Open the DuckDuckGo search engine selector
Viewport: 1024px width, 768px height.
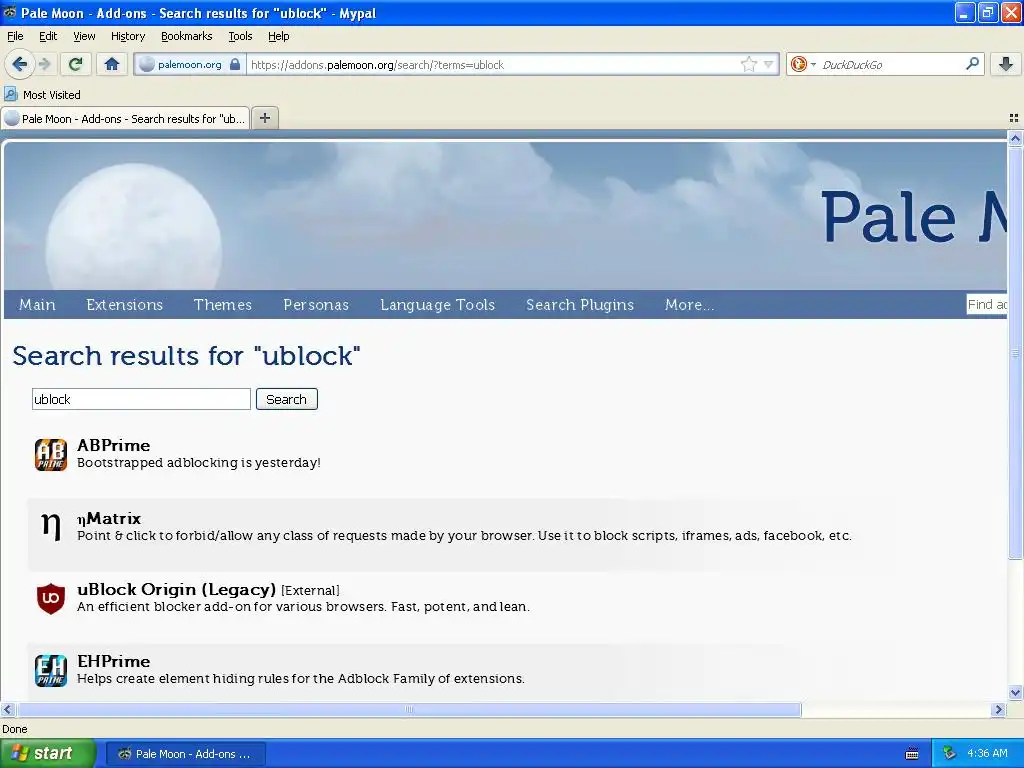(x=803, y=64)
